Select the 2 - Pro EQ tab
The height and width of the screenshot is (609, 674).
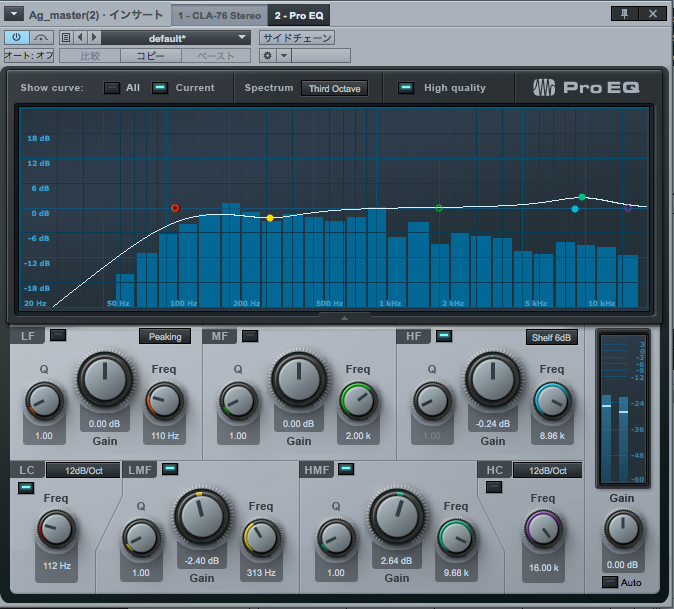[x=299, y=16]
